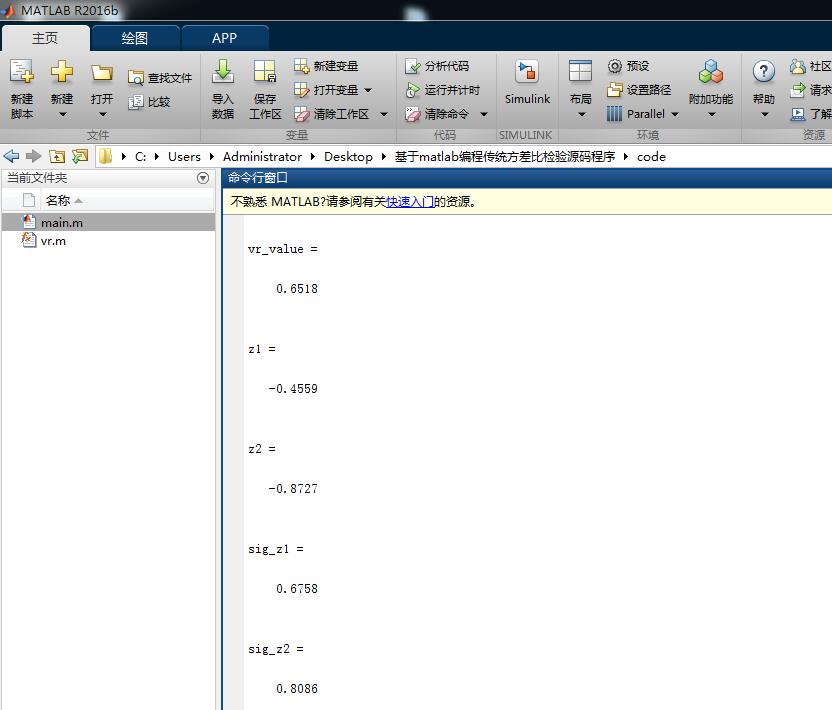Viewport: 832px width, 710px height.
Task: Click Set Path (设置路径)
Action: click(x=639, y=90)
